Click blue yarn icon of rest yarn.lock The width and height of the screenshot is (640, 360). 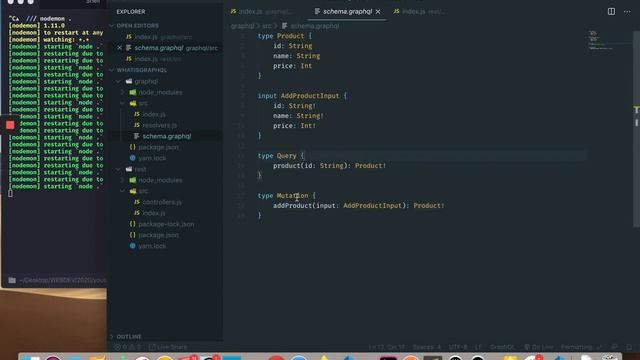(133, 246)
